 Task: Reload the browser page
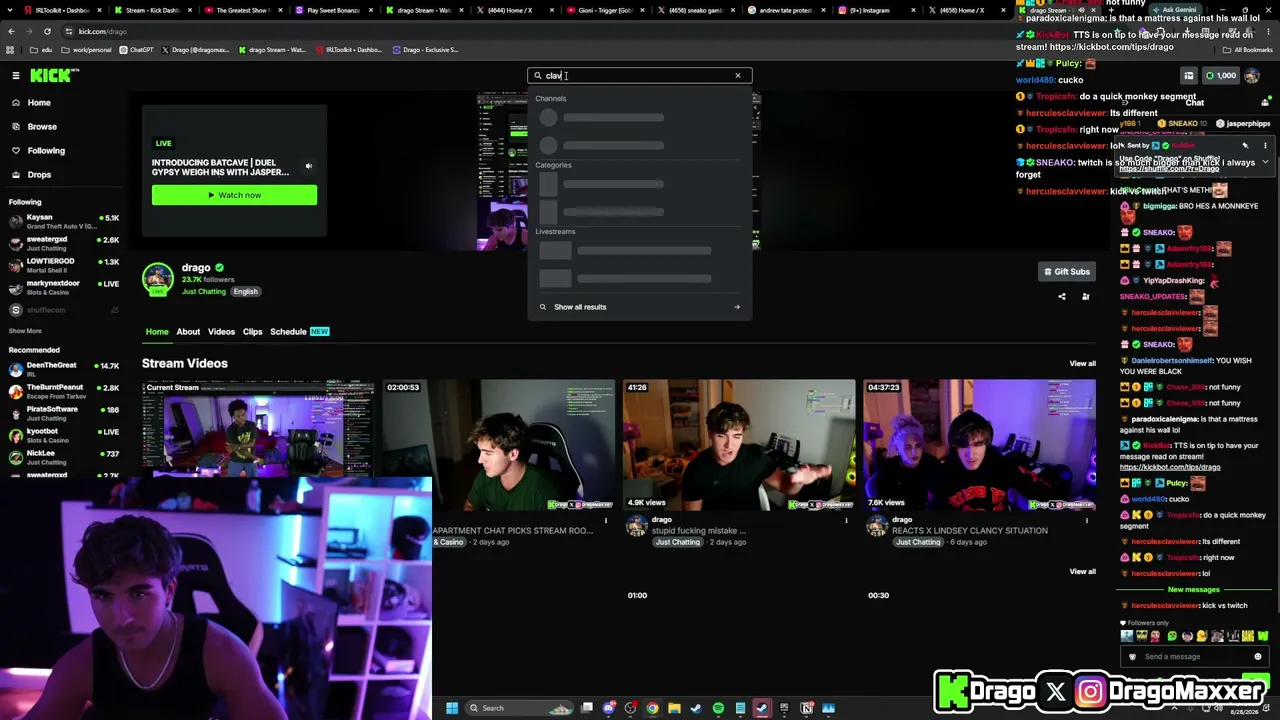click(x=47, y=31)
